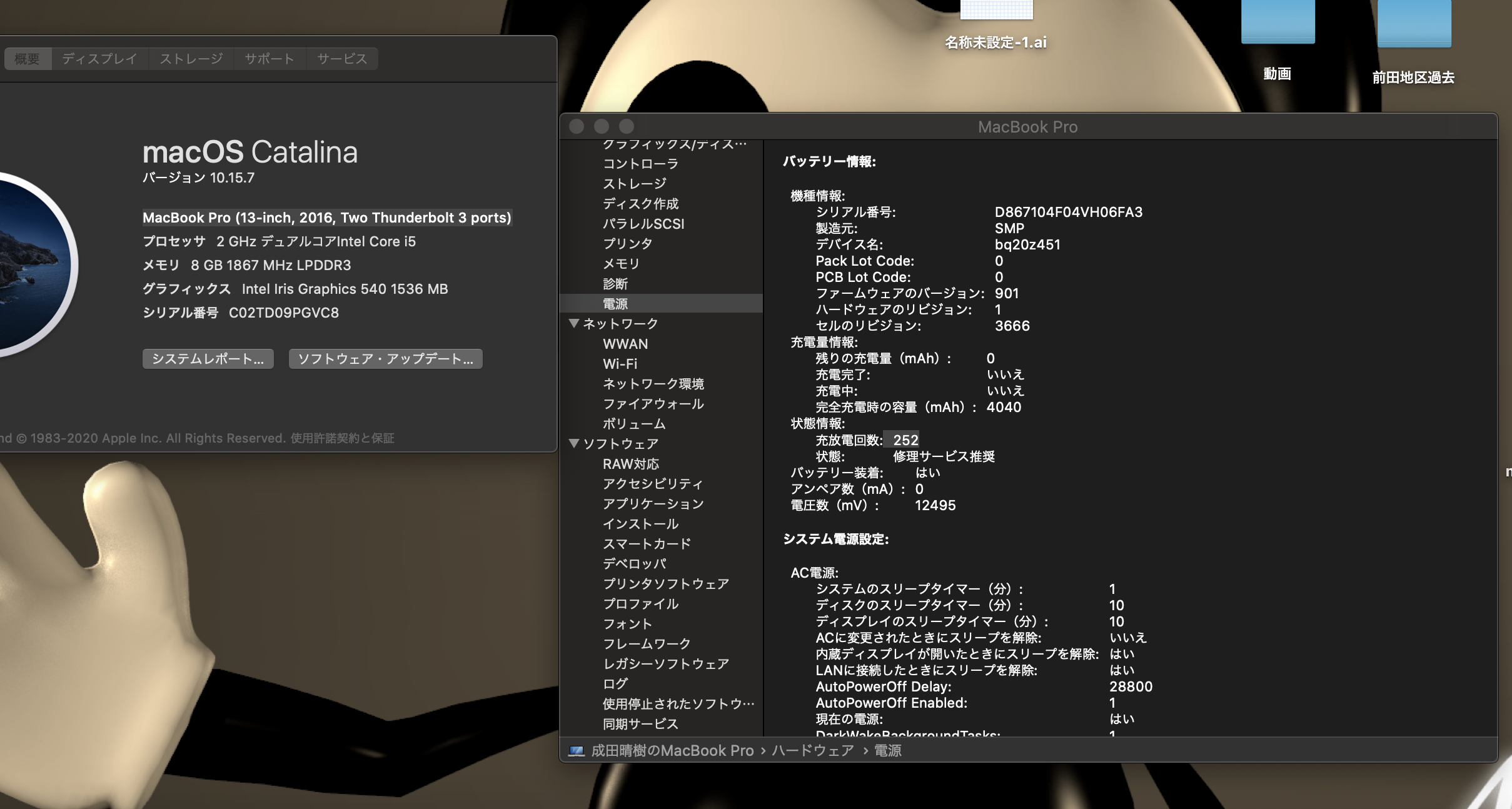Open the サポート tab
The width and height of the screenshot is (1512, 809).
click(269, 59)
